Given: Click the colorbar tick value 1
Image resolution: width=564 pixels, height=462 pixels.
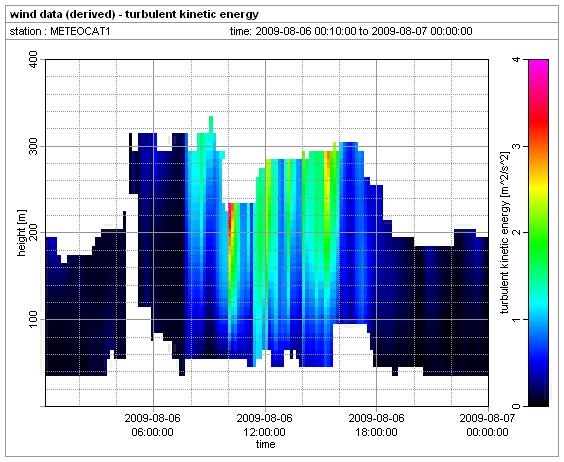Looking at the screenshot, I should pyautogui.click(x=517, y=320).
